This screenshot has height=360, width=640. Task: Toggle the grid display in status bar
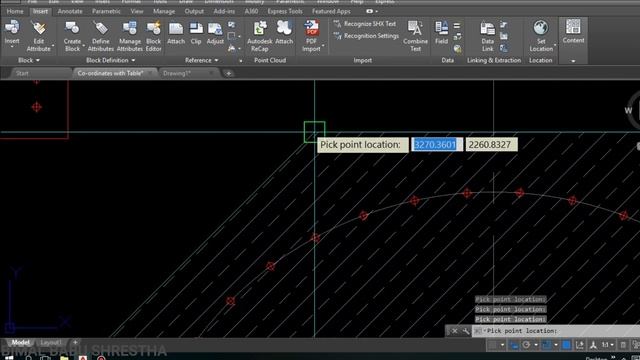tap(493, 345)
